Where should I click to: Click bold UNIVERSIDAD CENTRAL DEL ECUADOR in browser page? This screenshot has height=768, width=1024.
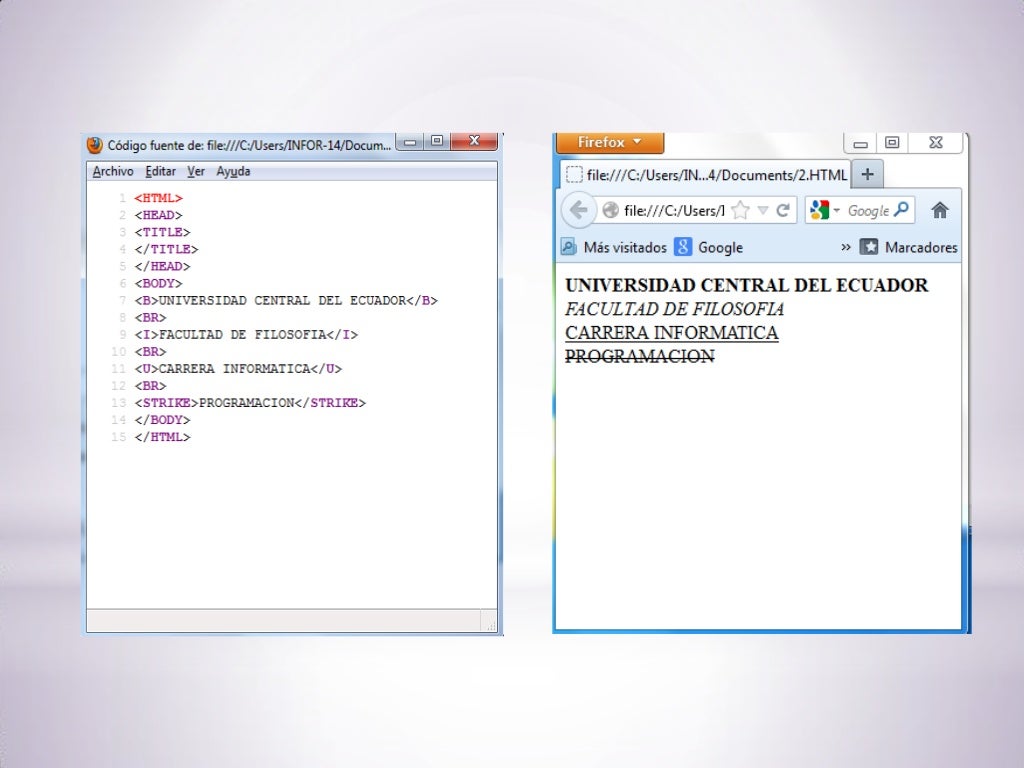click(746, 285)
